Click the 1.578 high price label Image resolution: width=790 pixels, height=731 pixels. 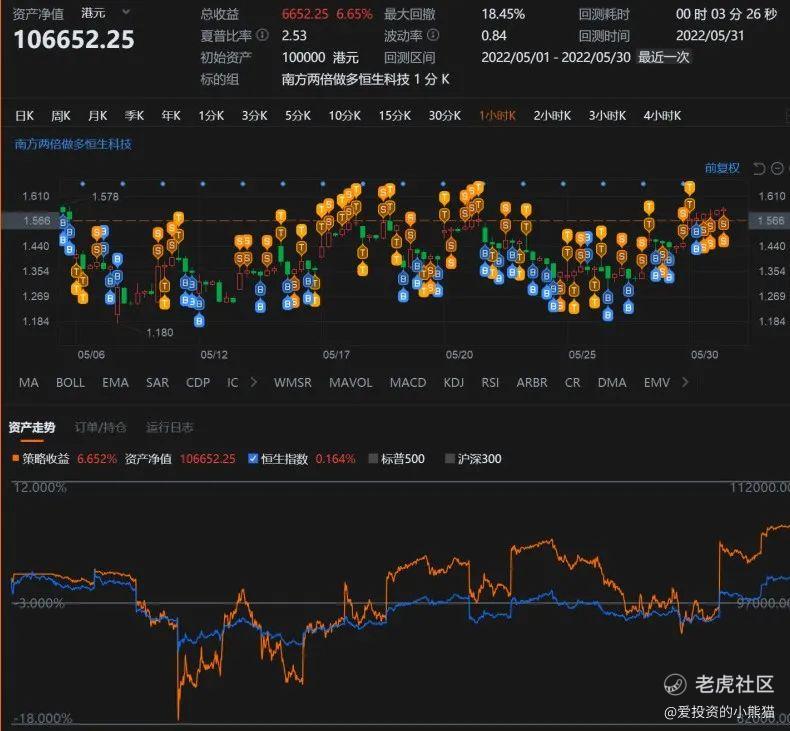pyautogui.click(x=105, y=196)
